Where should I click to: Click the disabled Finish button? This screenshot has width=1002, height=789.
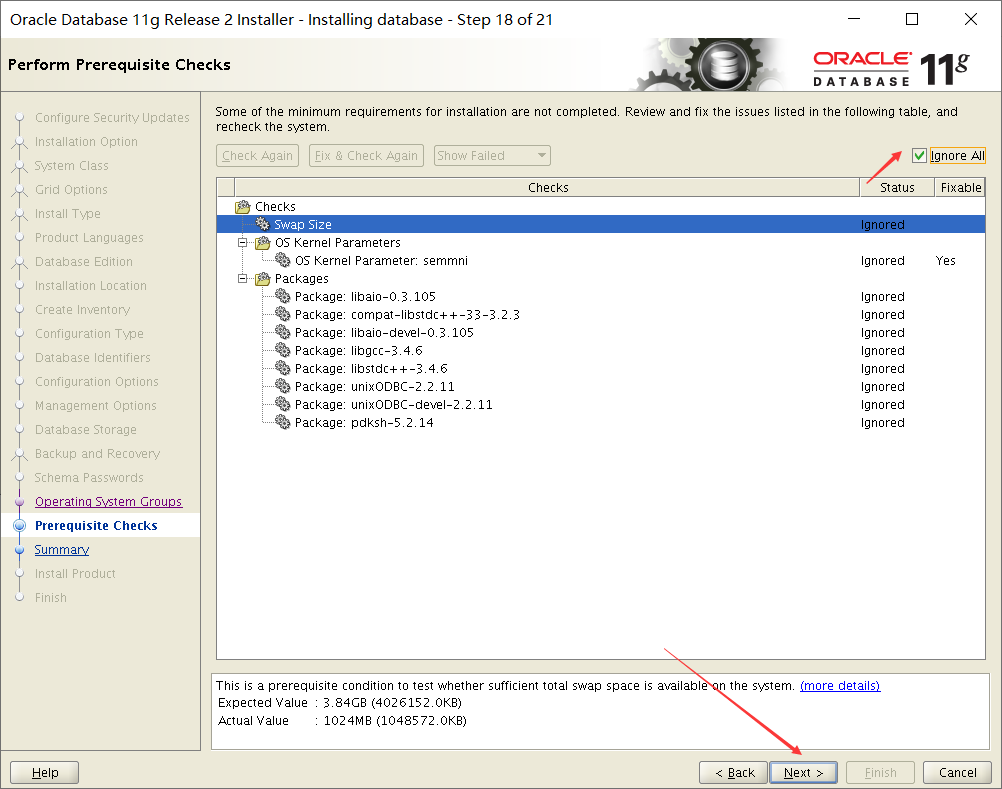point(880,772)
